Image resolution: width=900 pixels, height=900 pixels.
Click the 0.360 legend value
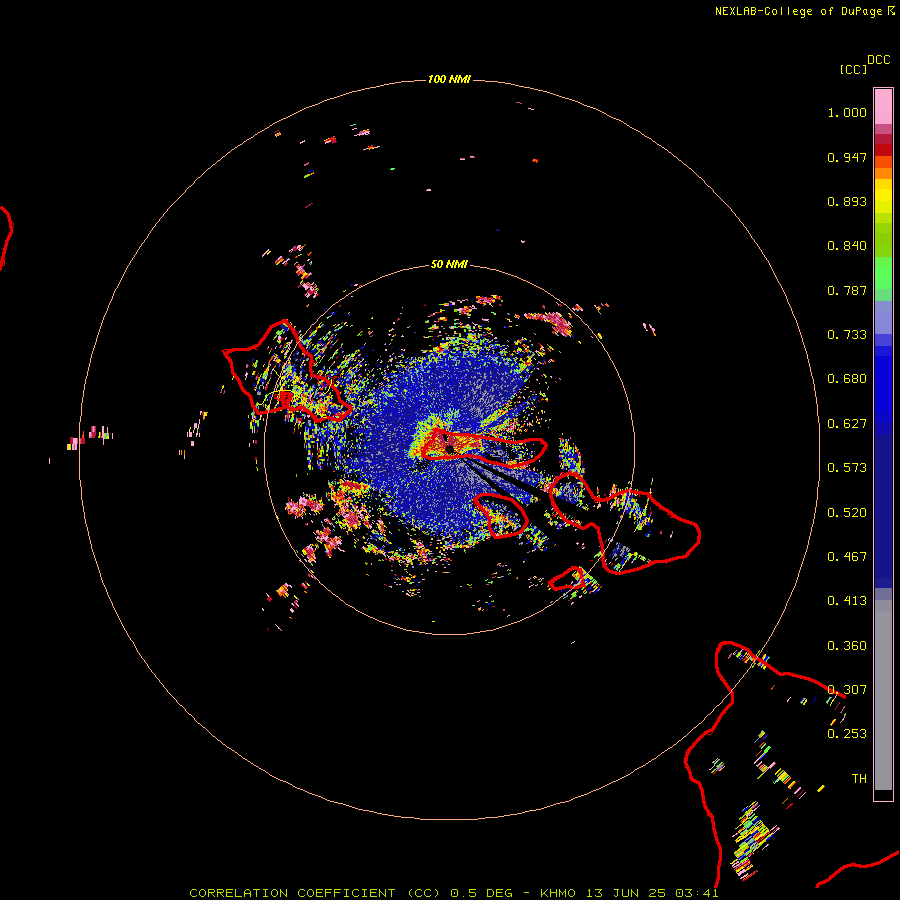coord(847,646)
